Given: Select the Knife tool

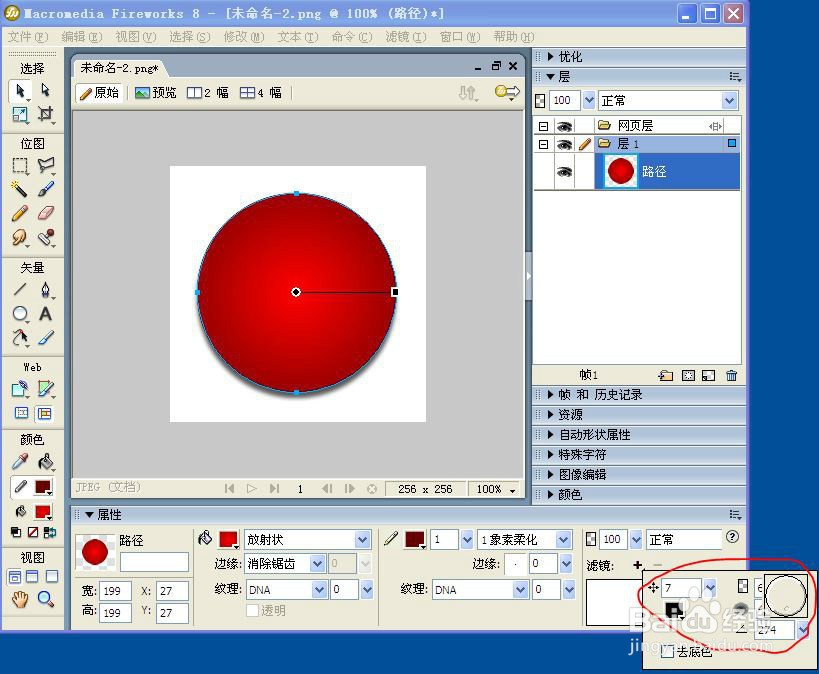Looking at the screenshot, I should 45,338.
